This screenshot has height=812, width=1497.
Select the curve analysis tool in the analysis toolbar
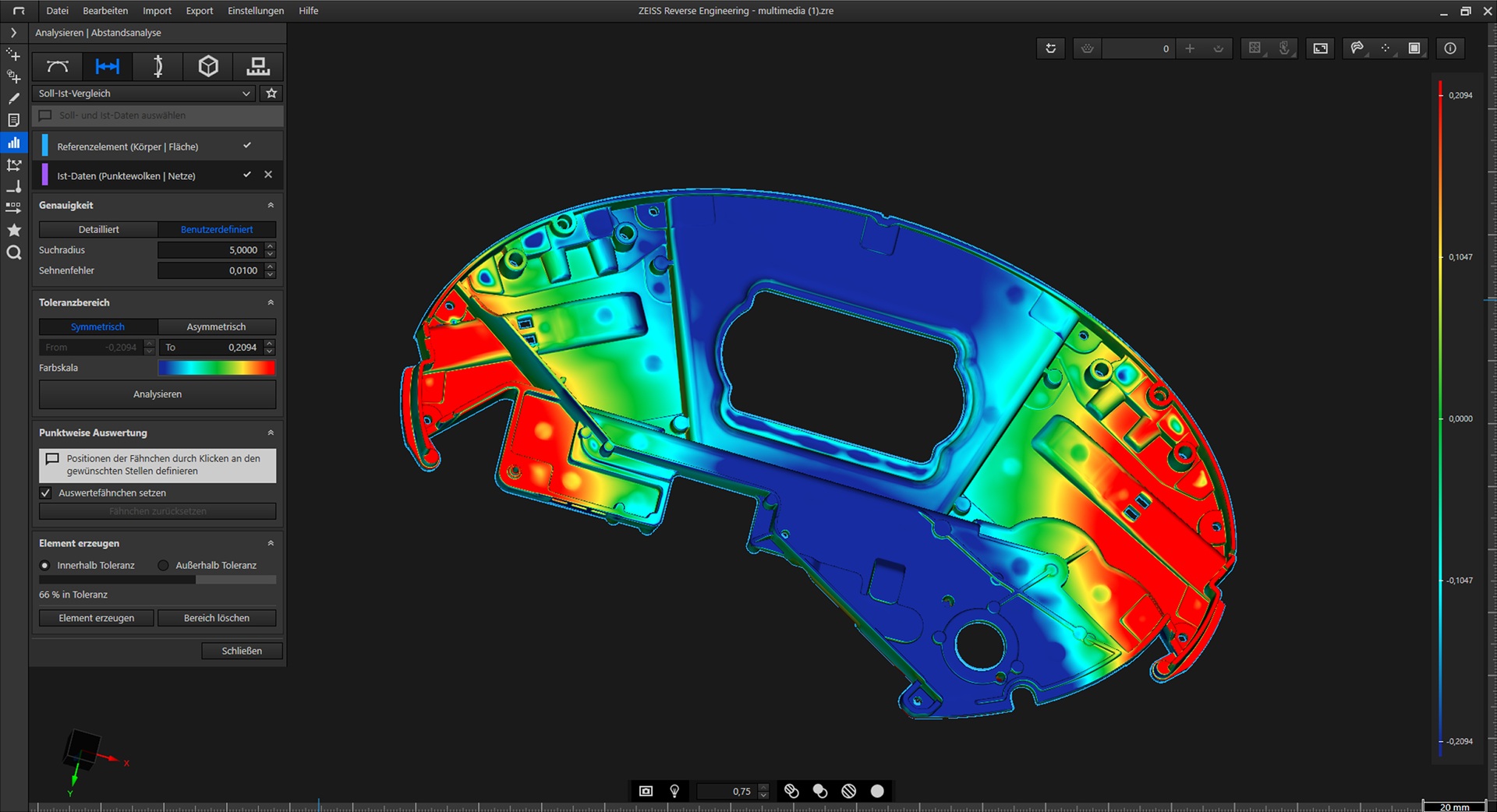(56, 66)
